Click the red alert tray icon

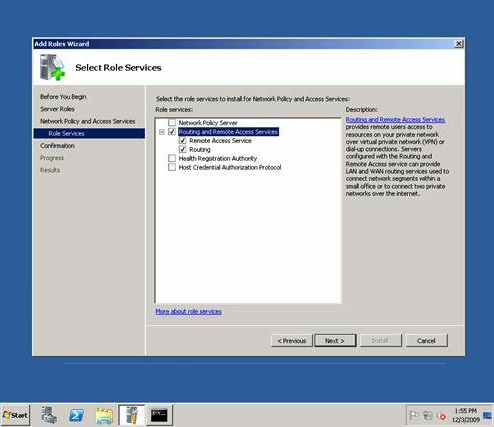tap(442, 416)
